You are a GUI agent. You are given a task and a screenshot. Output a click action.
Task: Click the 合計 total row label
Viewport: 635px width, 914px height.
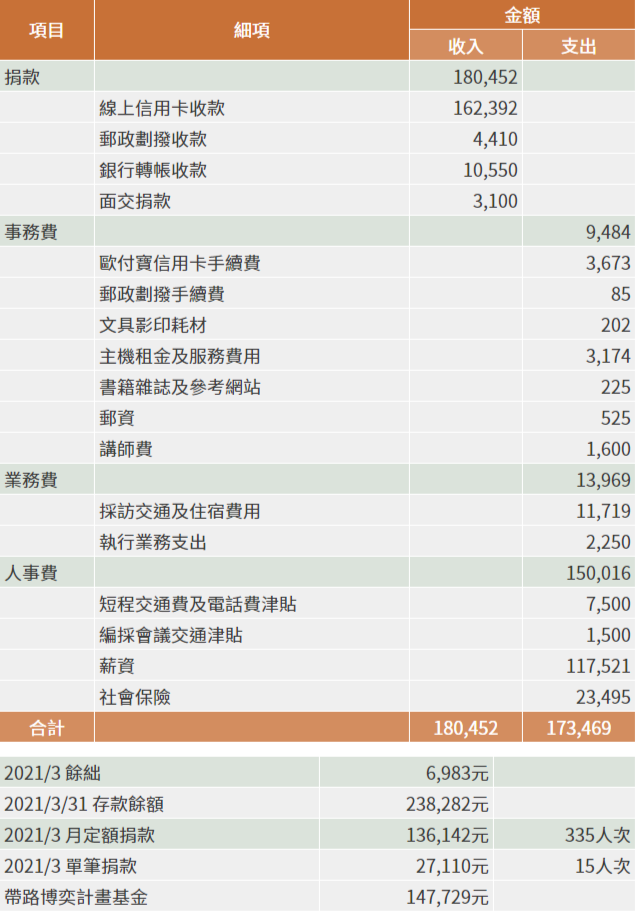46,728
